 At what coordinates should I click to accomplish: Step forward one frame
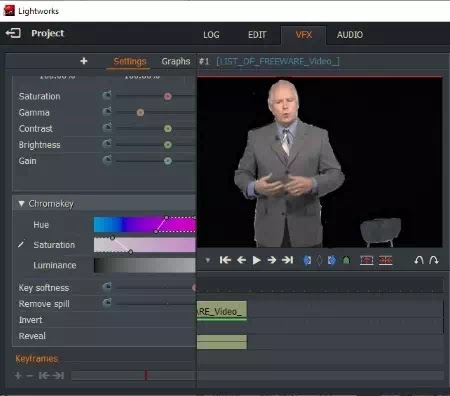tap(272, 260)
